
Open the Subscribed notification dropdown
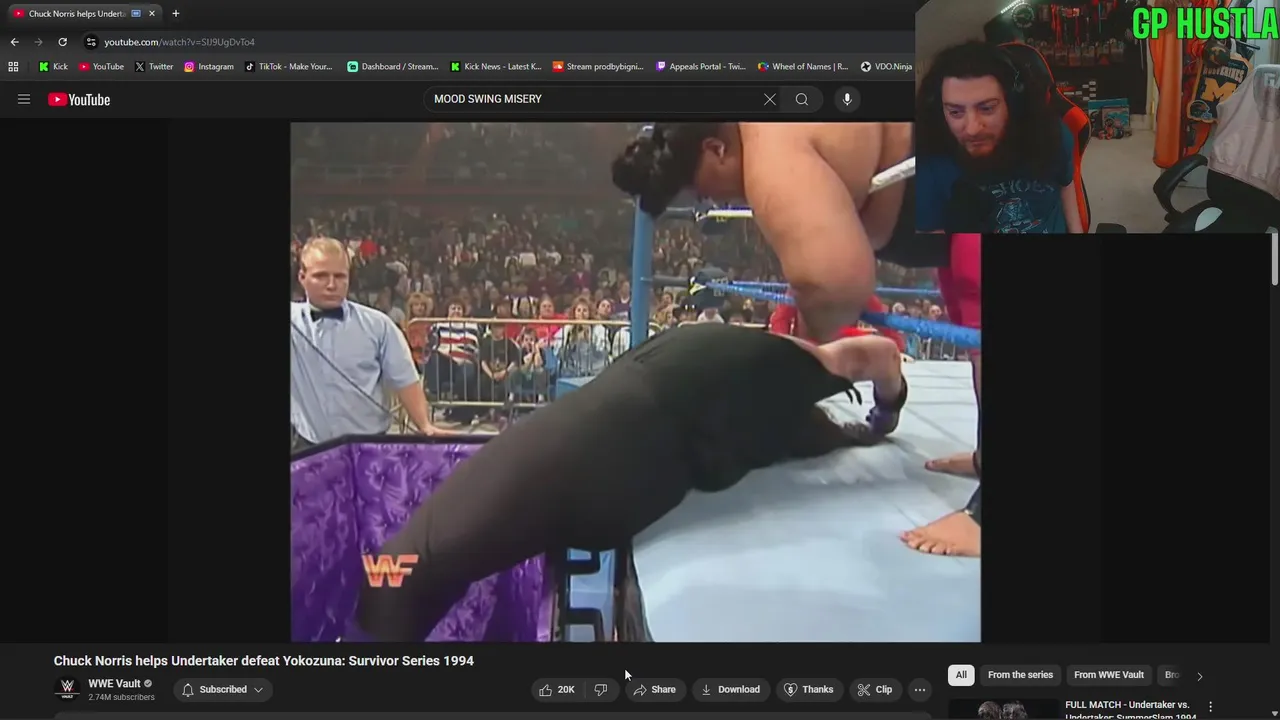point(222,689)
